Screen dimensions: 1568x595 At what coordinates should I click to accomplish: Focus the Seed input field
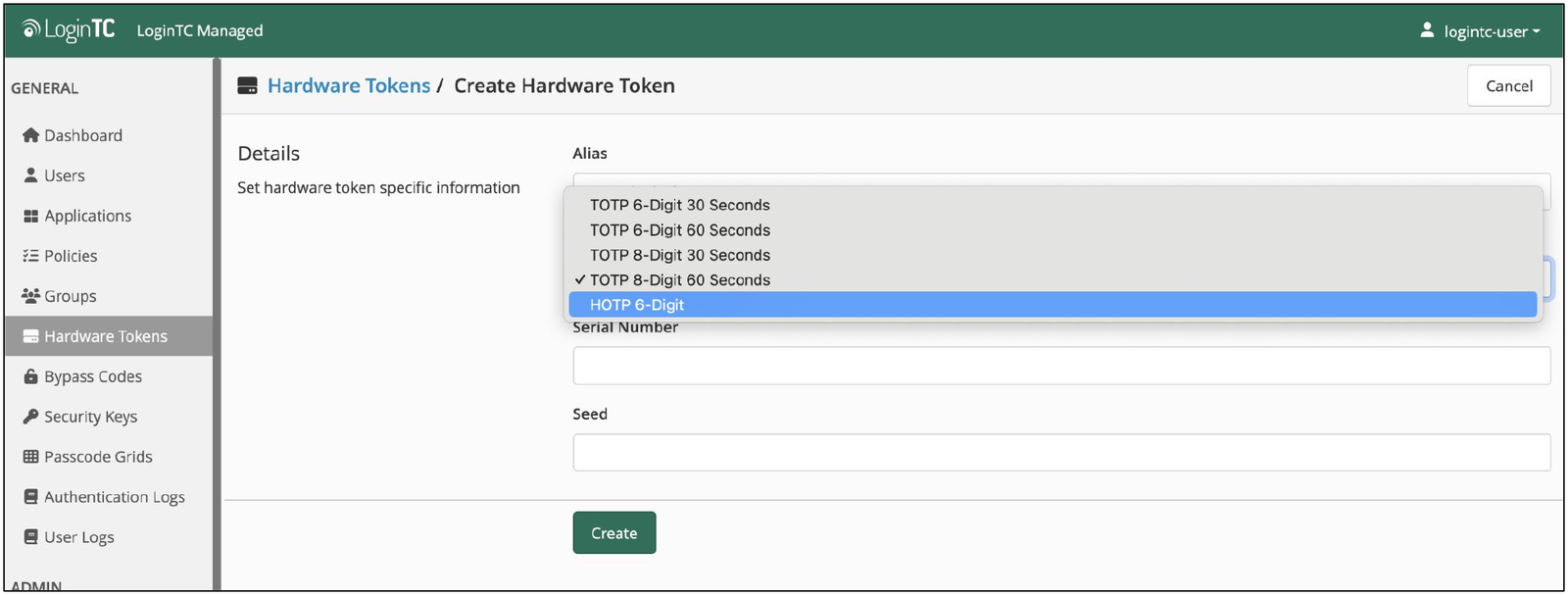(x=1061, y=453)
